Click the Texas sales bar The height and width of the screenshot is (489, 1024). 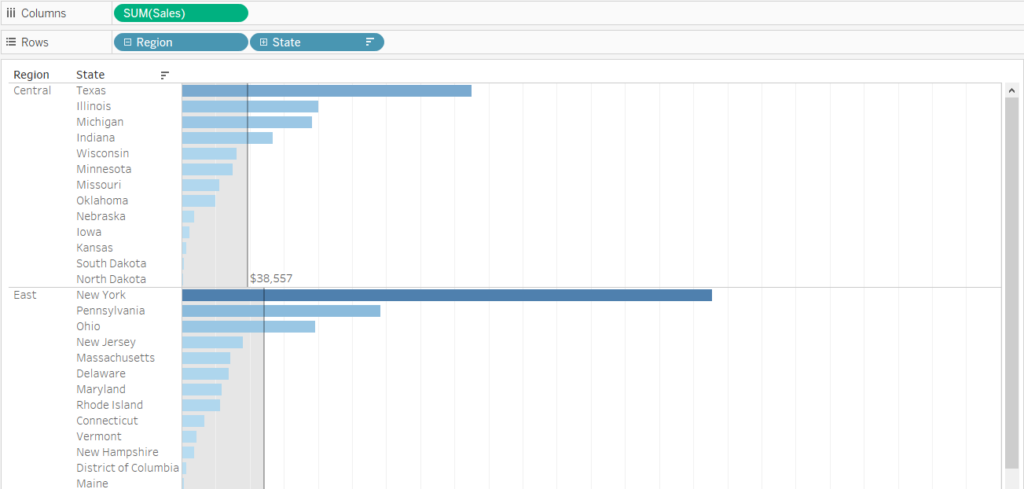tap(327, 91)
